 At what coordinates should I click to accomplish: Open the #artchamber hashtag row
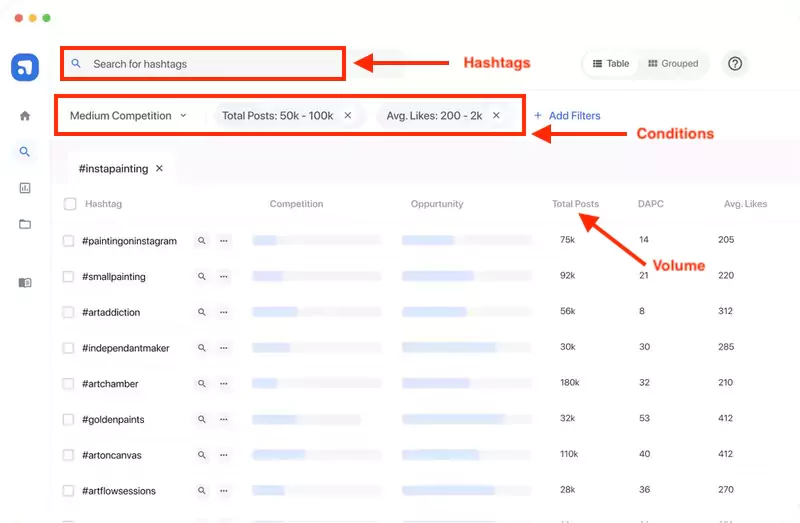110,384
